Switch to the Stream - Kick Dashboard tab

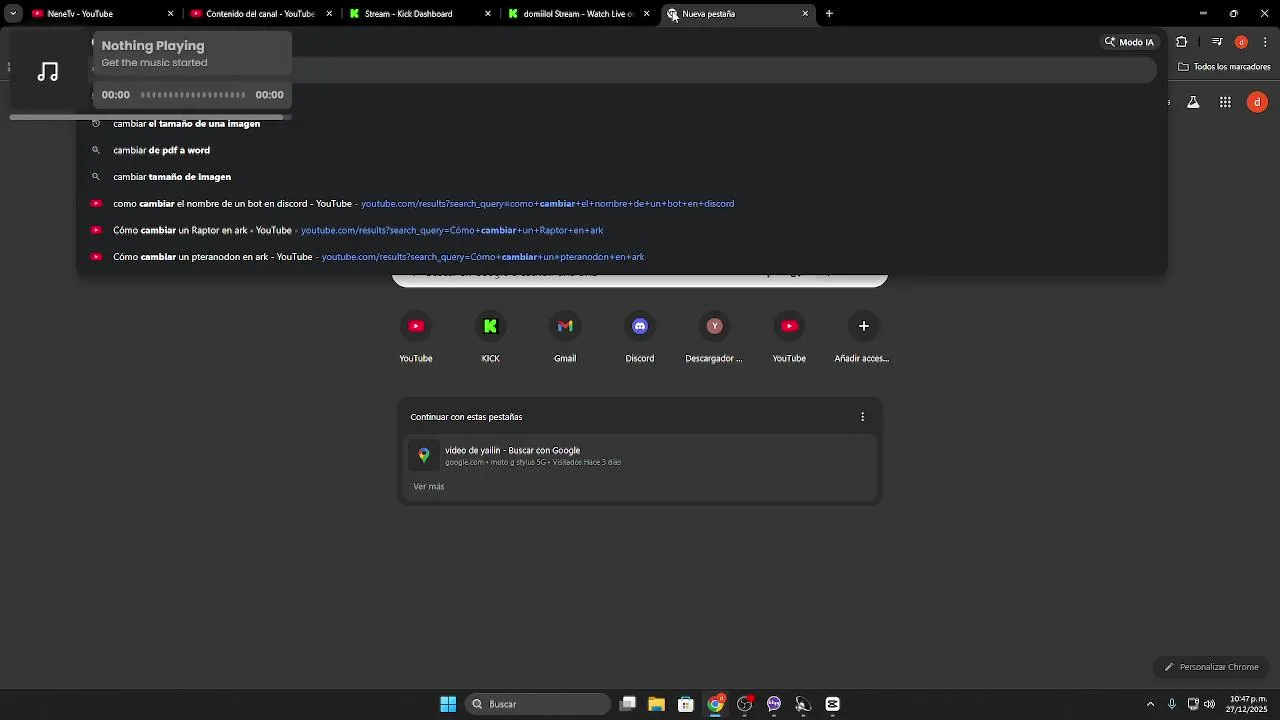point(420,14)
